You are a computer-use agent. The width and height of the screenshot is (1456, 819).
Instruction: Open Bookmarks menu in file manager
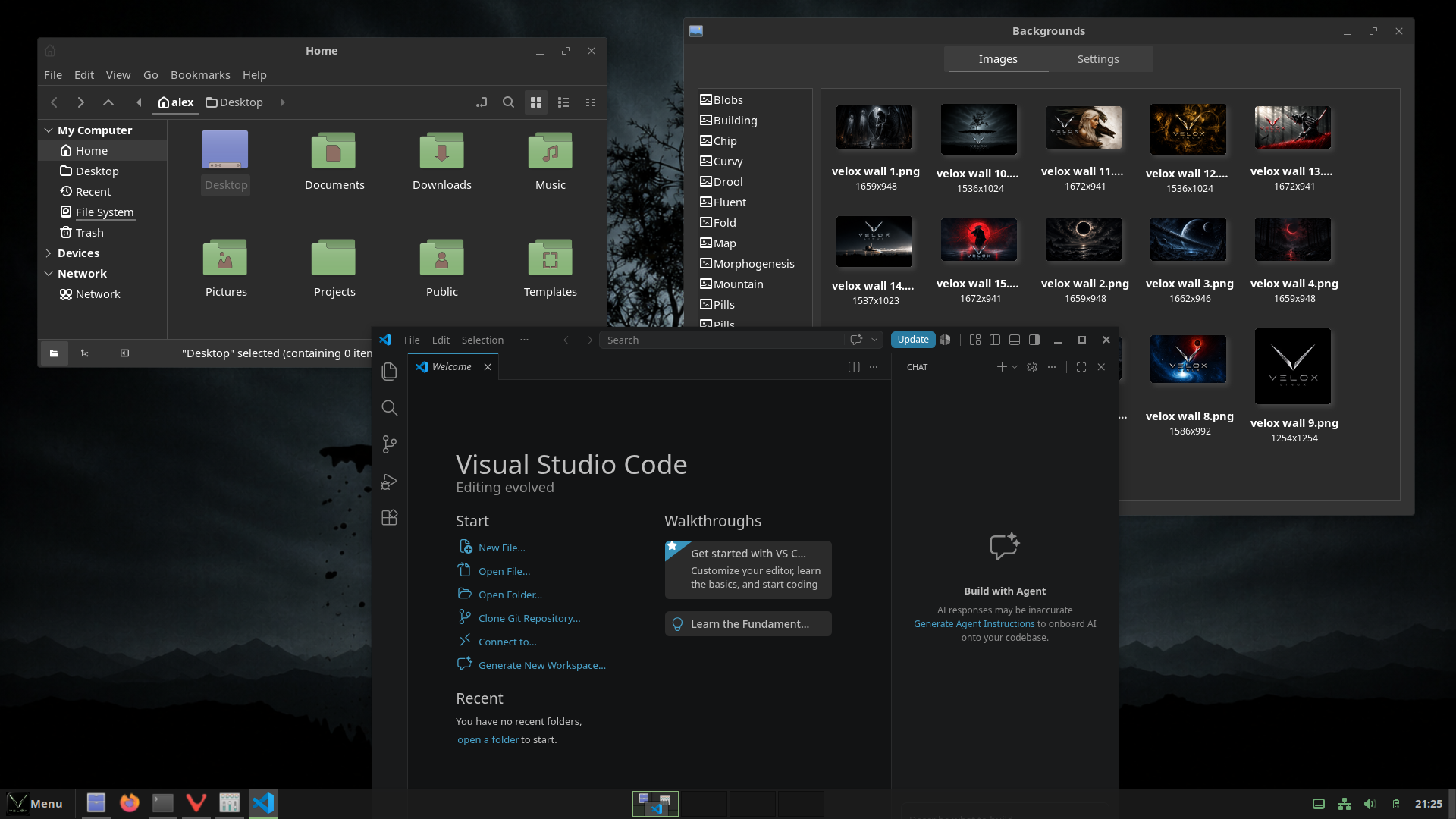tap(200, 75)
